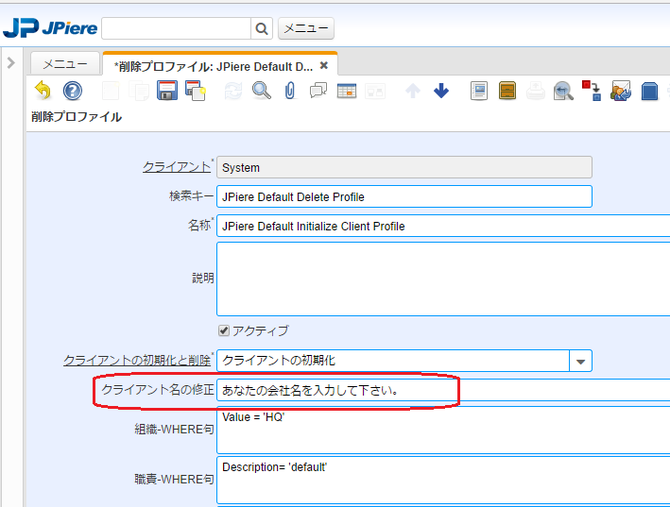The height and width of the screenshot is (507, 670).
Task: Click the search magnifier button in the header
Action: pyautogui.click(x=262, y=29)
